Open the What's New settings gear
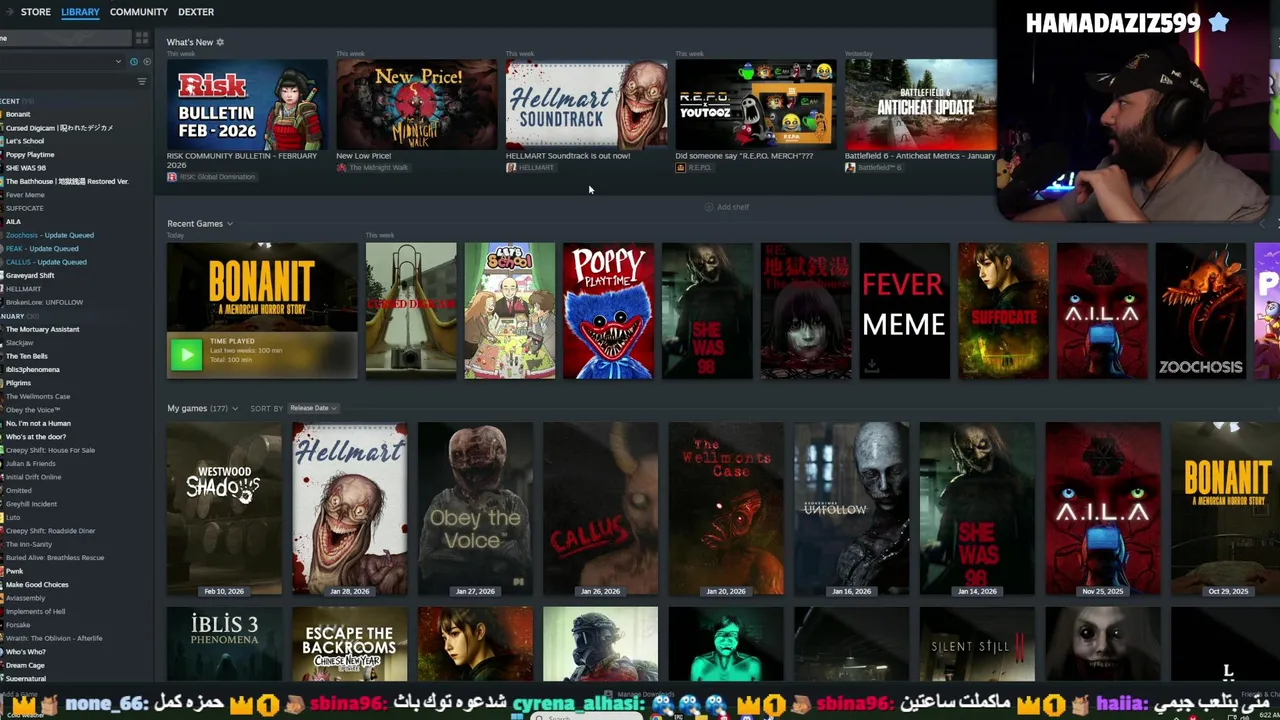 pyautogui.click(x=220, y=42)
